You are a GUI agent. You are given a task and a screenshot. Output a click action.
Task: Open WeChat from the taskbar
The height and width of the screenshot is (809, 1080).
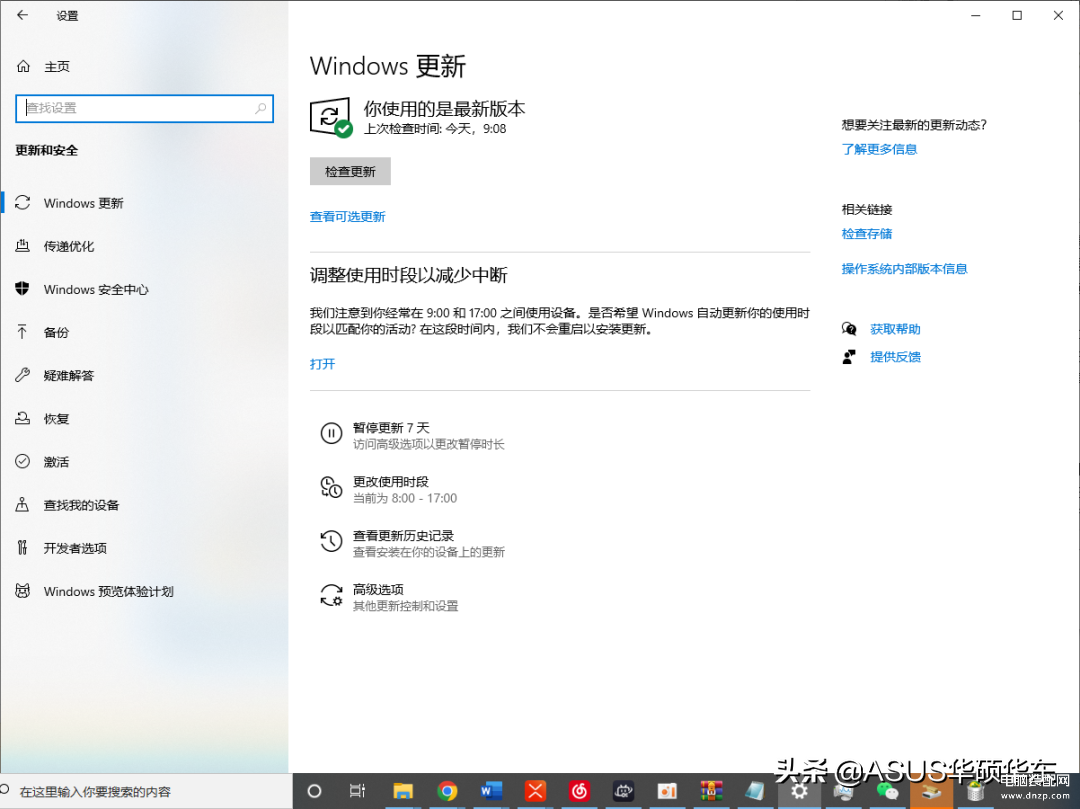tap(887, 792)
